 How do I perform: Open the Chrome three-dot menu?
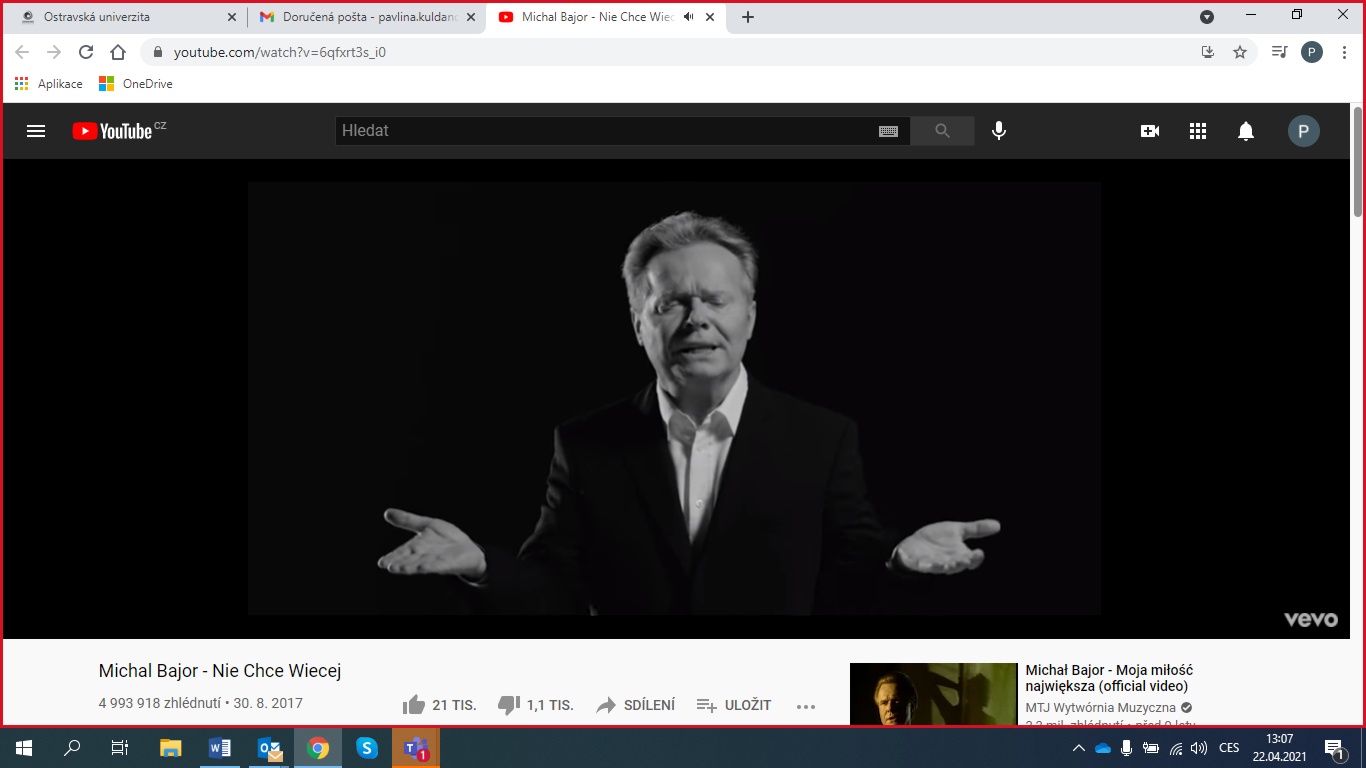(x=1345, y=52)
